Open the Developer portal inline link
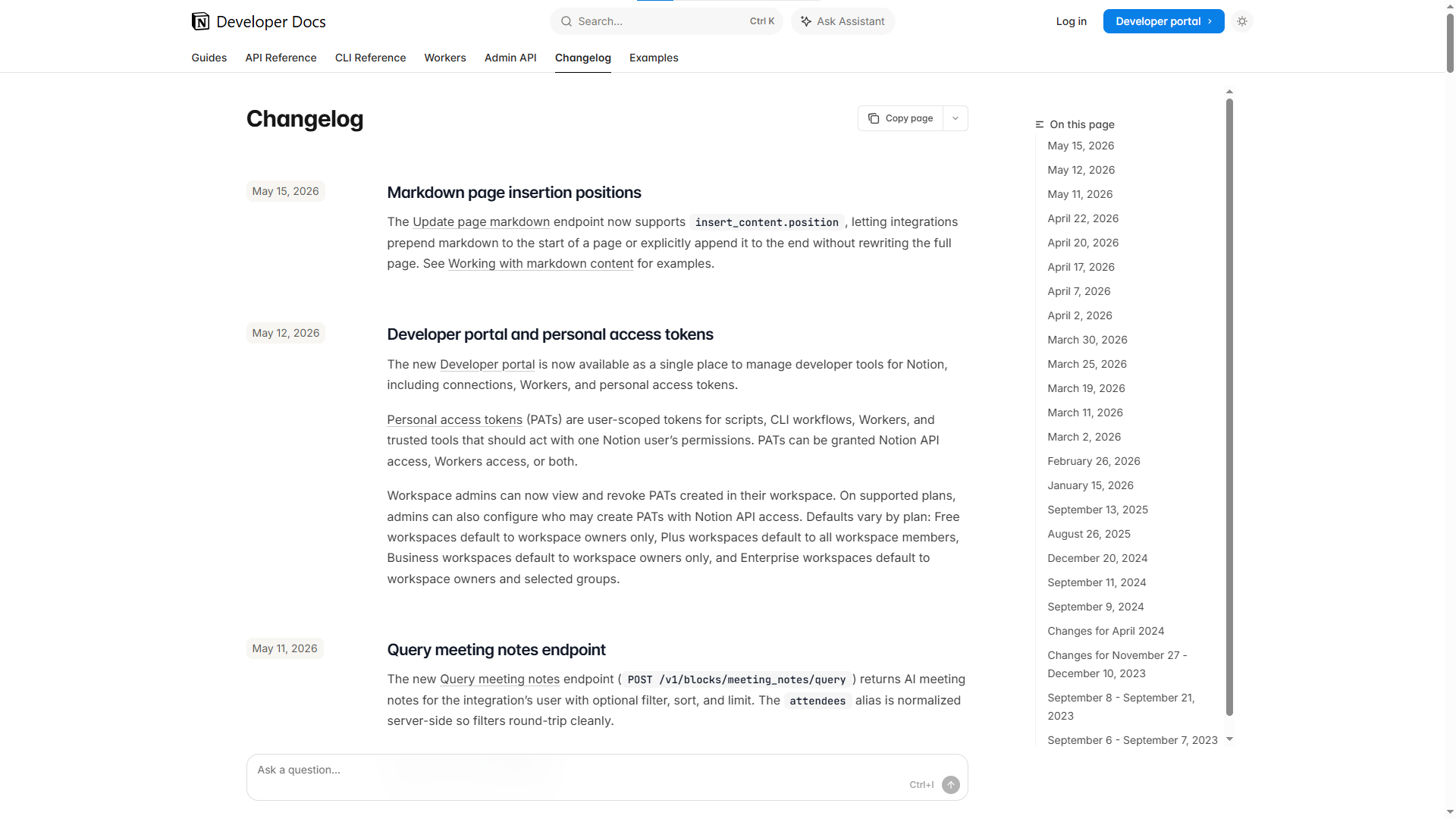Image resolution: width=1456 pixels, height=819 pixels. 487,365
